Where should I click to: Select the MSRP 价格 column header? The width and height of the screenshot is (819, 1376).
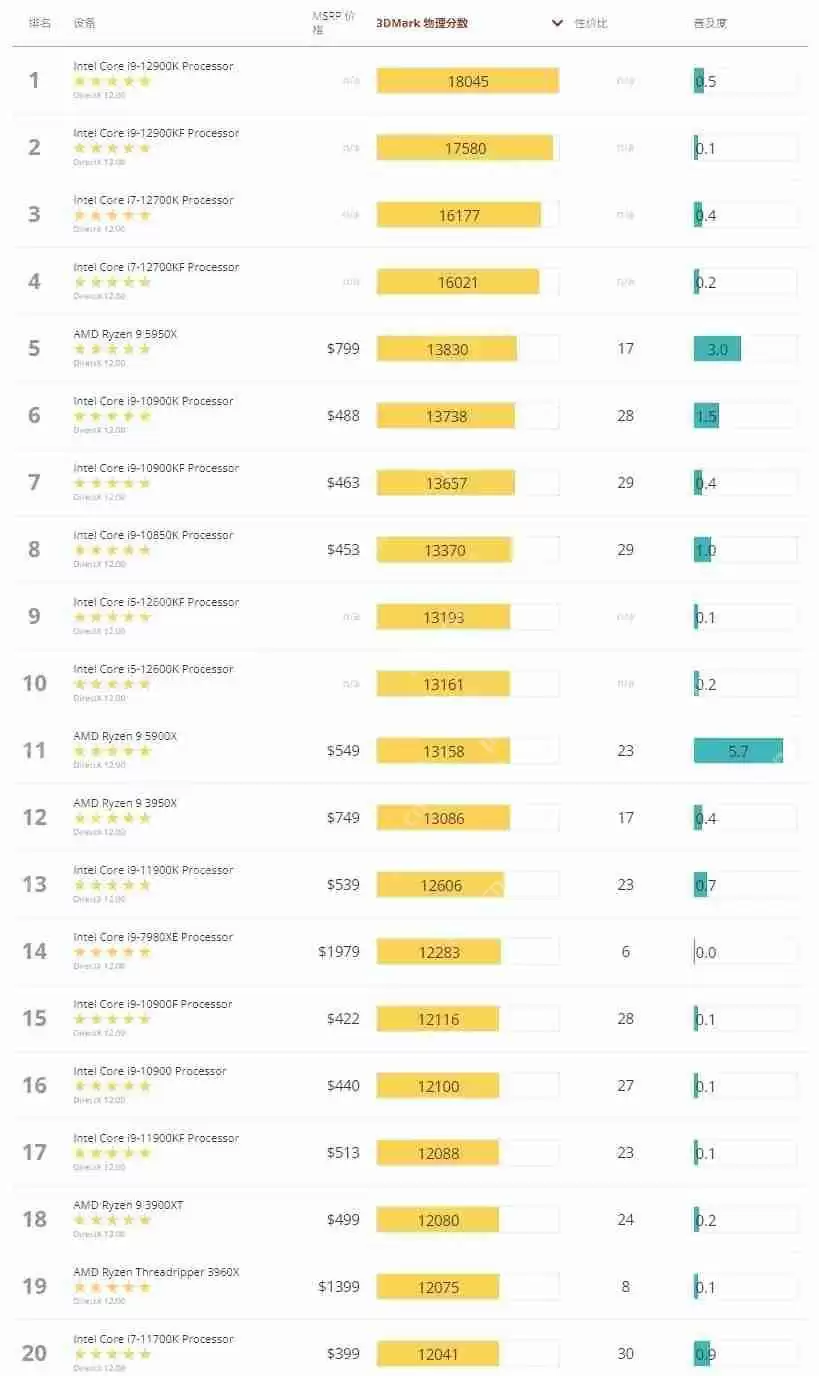click(333, 23)
